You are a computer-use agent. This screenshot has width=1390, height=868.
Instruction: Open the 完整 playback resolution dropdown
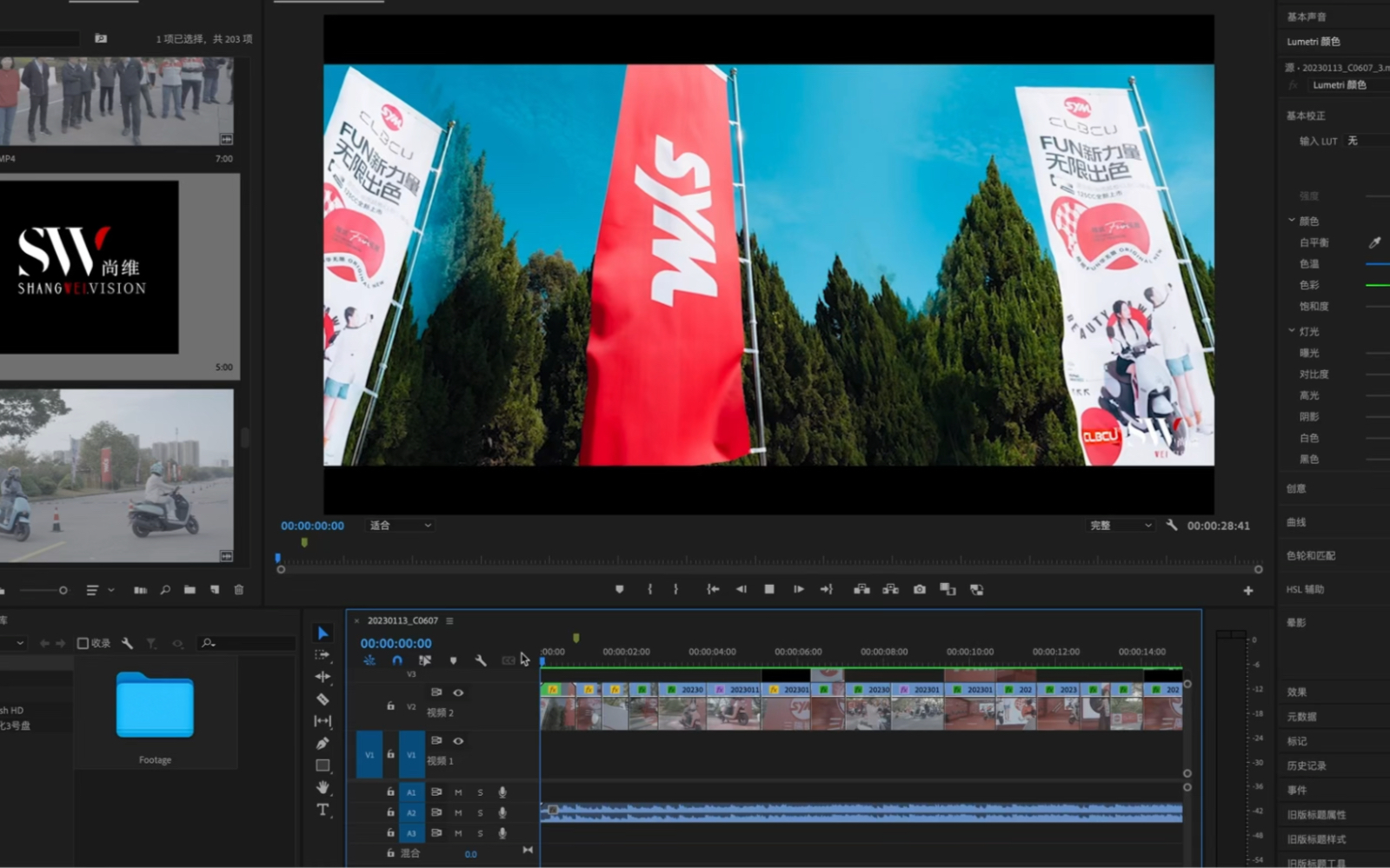1121,526
